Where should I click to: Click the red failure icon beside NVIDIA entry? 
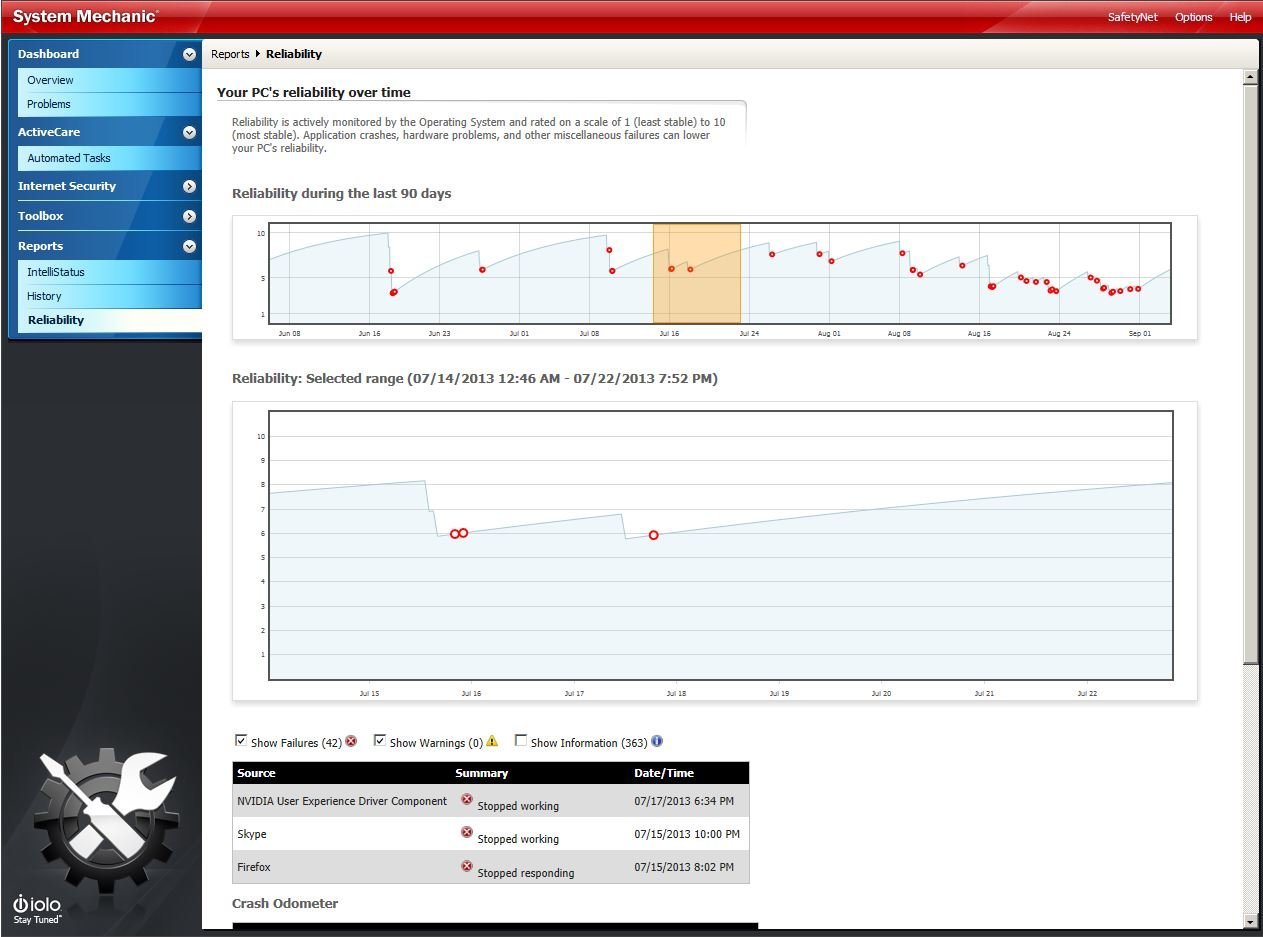coord(467,799)
